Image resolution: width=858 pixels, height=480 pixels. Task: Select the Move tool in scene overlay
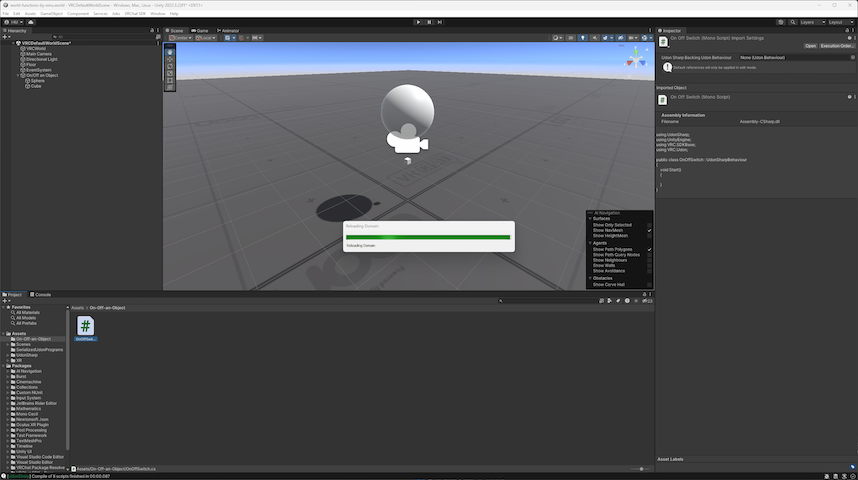point(170,59)
